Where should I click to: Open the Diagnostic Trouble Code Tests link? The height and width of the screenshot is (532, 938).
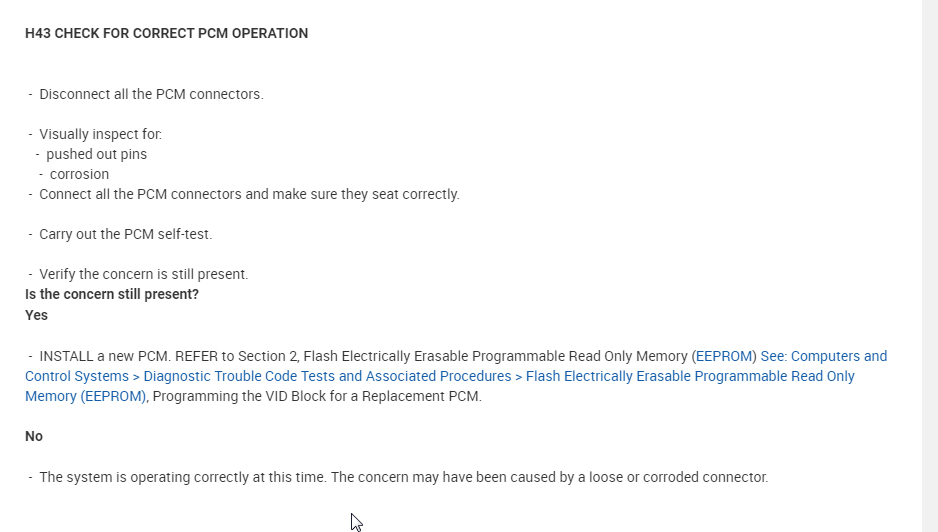pos(327,376)
